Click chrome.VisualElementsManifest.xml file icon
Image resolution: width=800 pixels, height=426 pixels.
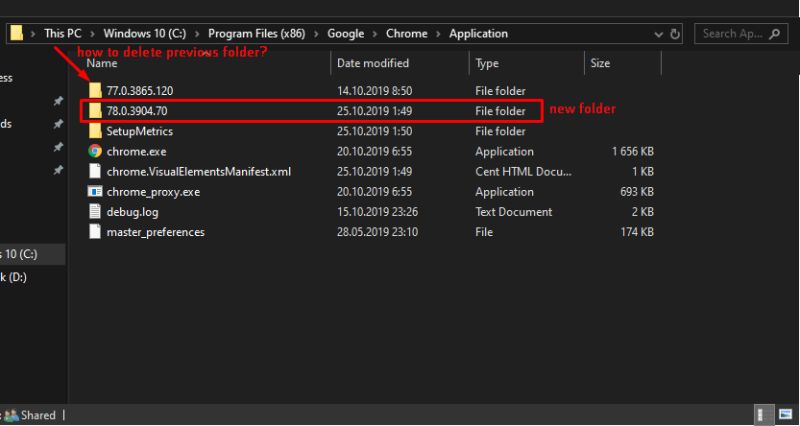(95, 171)
